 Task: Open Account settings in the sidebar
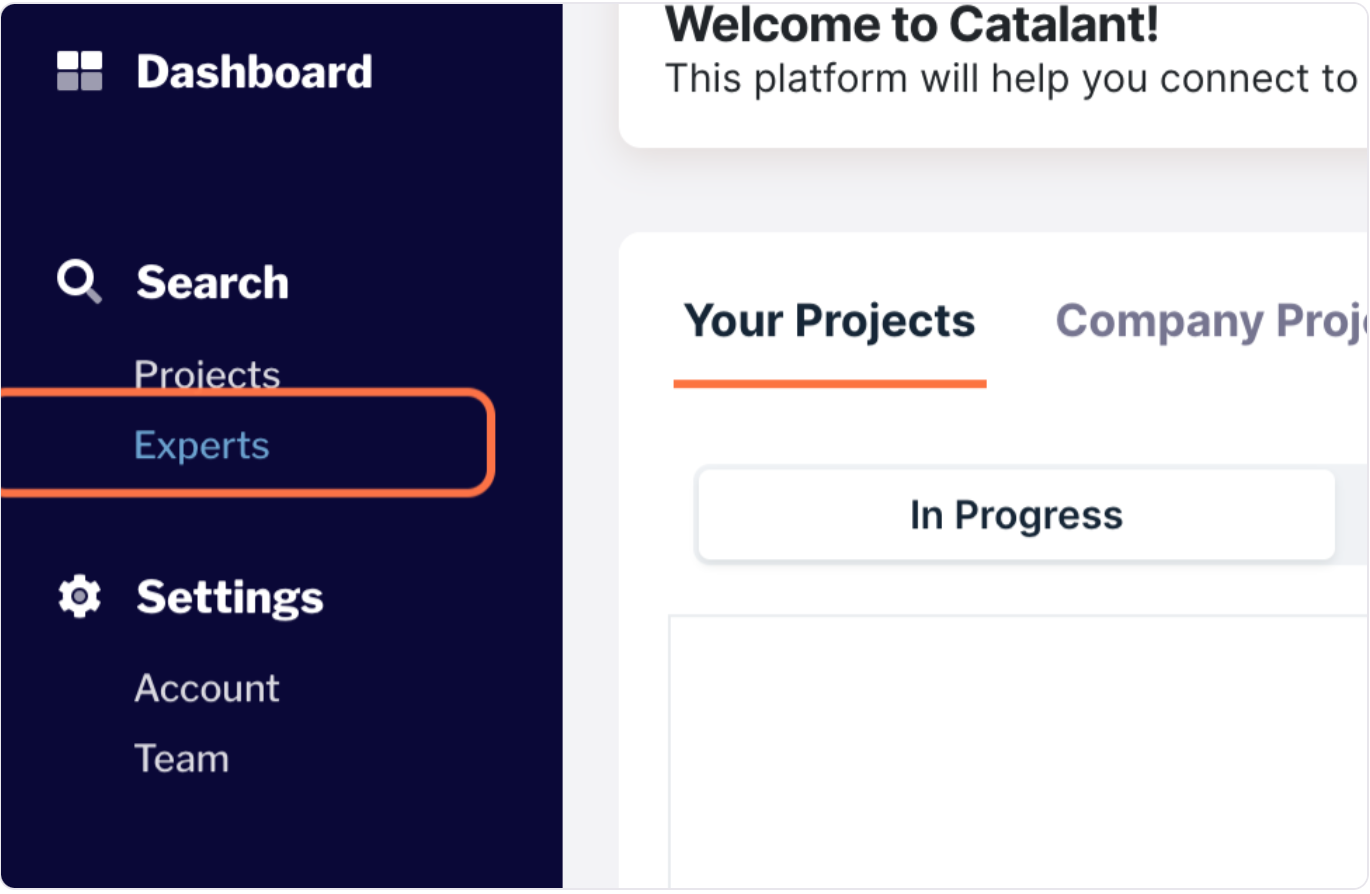[x=207, y=688]
